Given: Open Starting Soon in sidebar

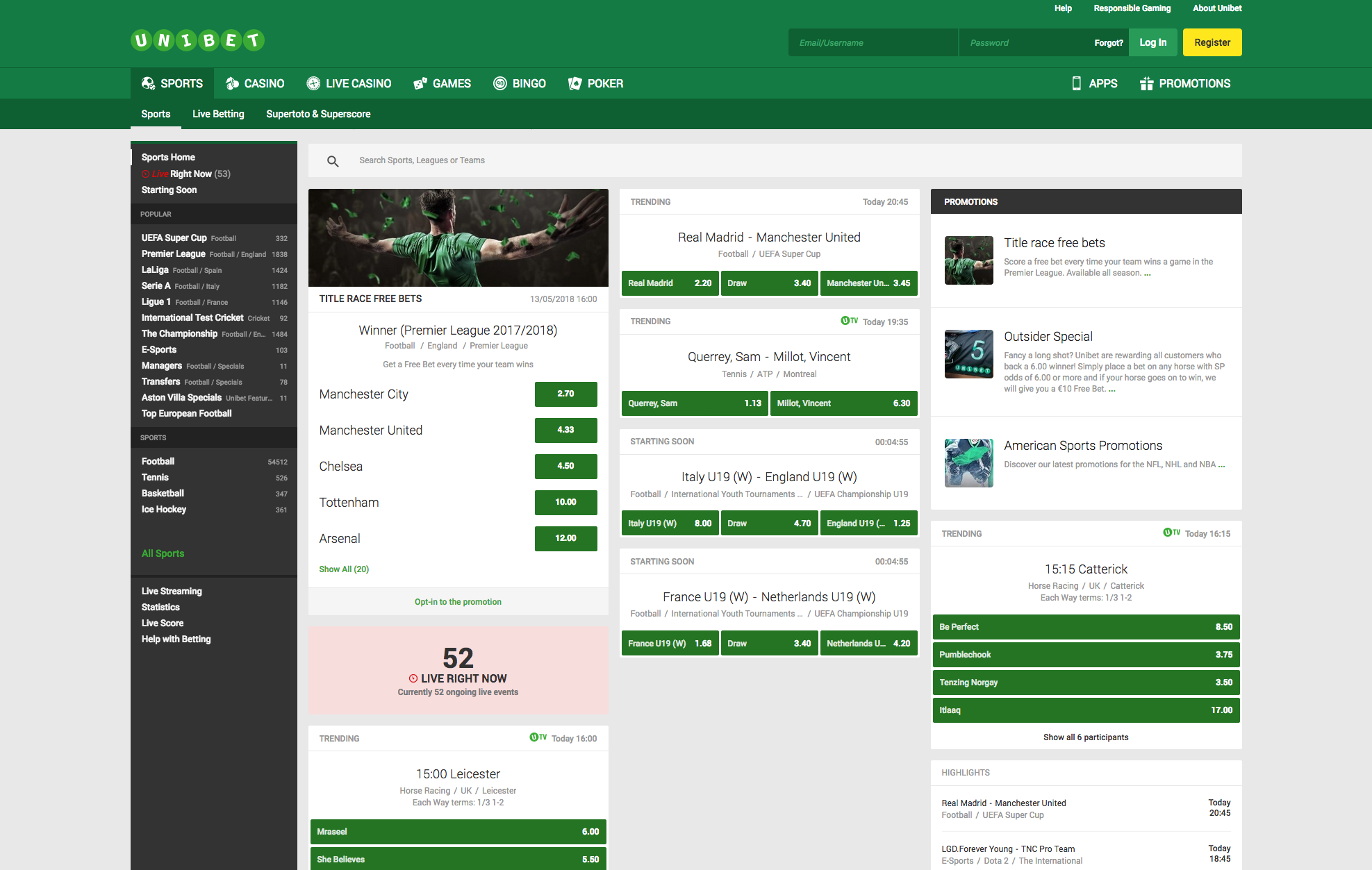Looking at the screenshot, I should tap(169, 190).
